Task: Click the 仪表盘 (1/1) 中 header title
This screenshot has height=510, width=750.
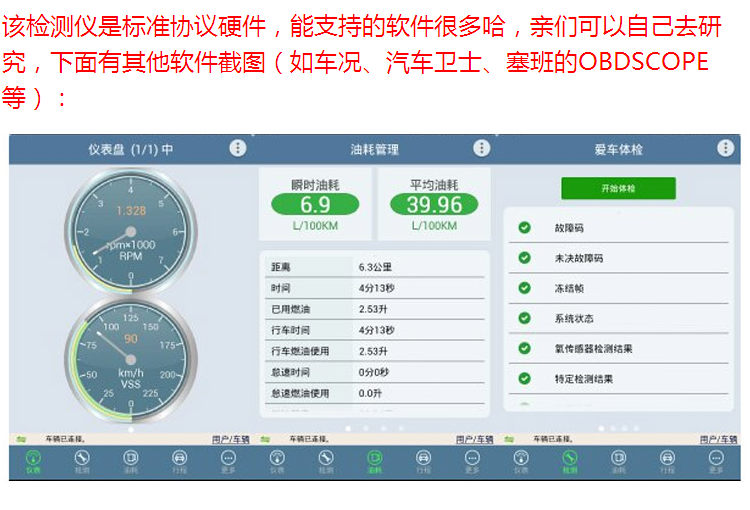Action: coord(130,150)
